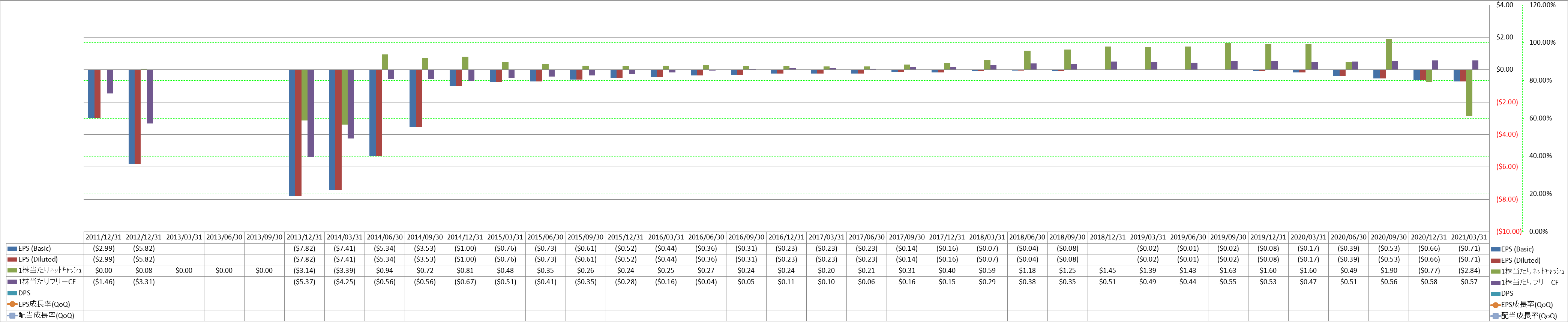Click the red EPS Diluted bar for 2014/09/30
The width and height of the screenshot is (1568, 322).
pos(419,98)
